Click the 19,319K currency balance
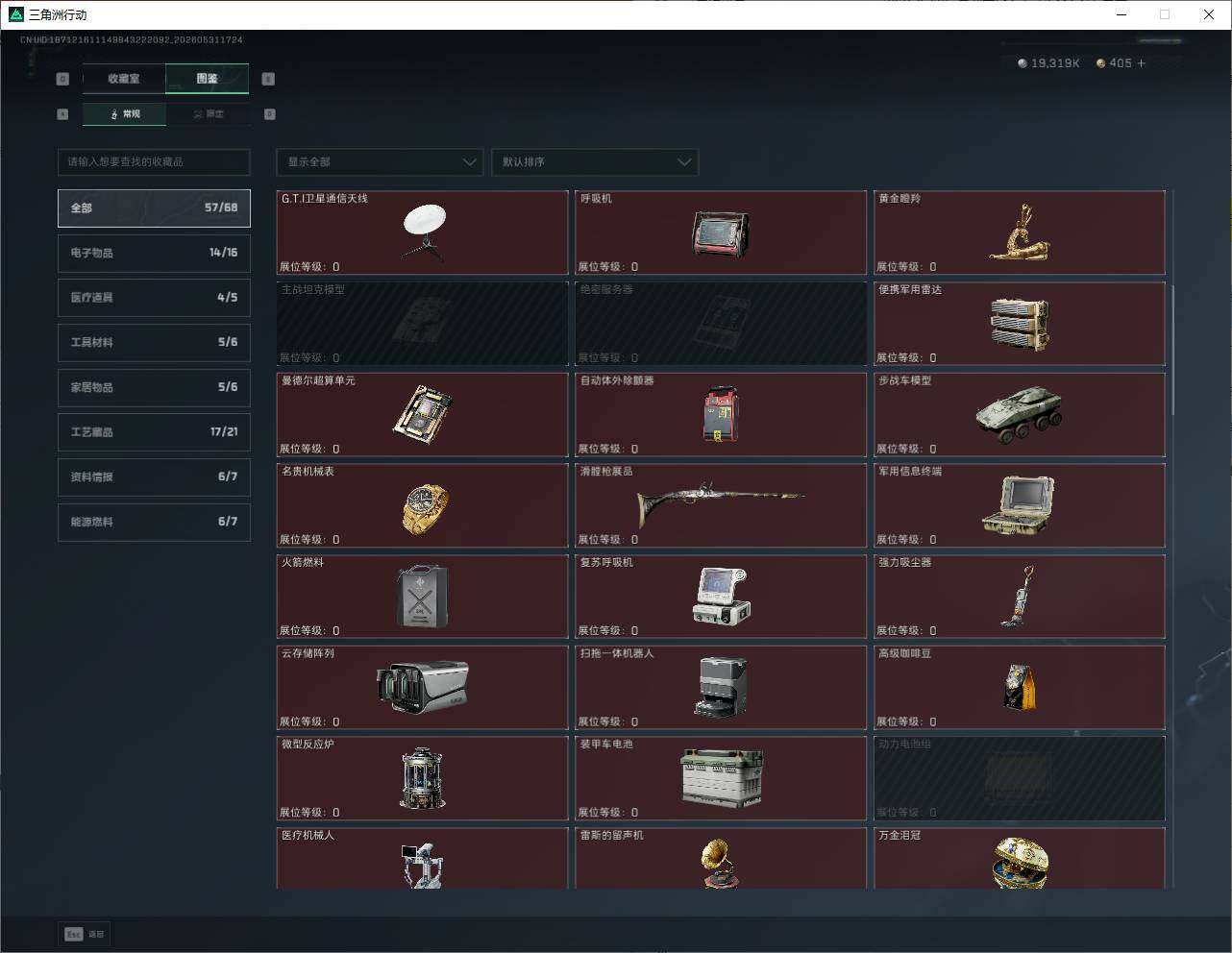The height and width of the screenshot is (953, 1232). (x=1055, y=63)
